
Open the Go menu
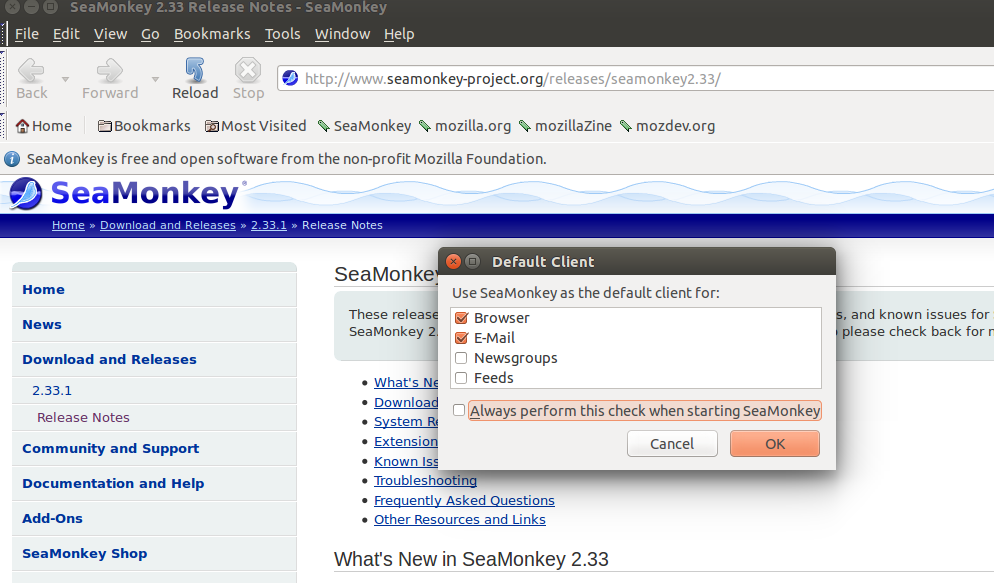click(150, 34)
